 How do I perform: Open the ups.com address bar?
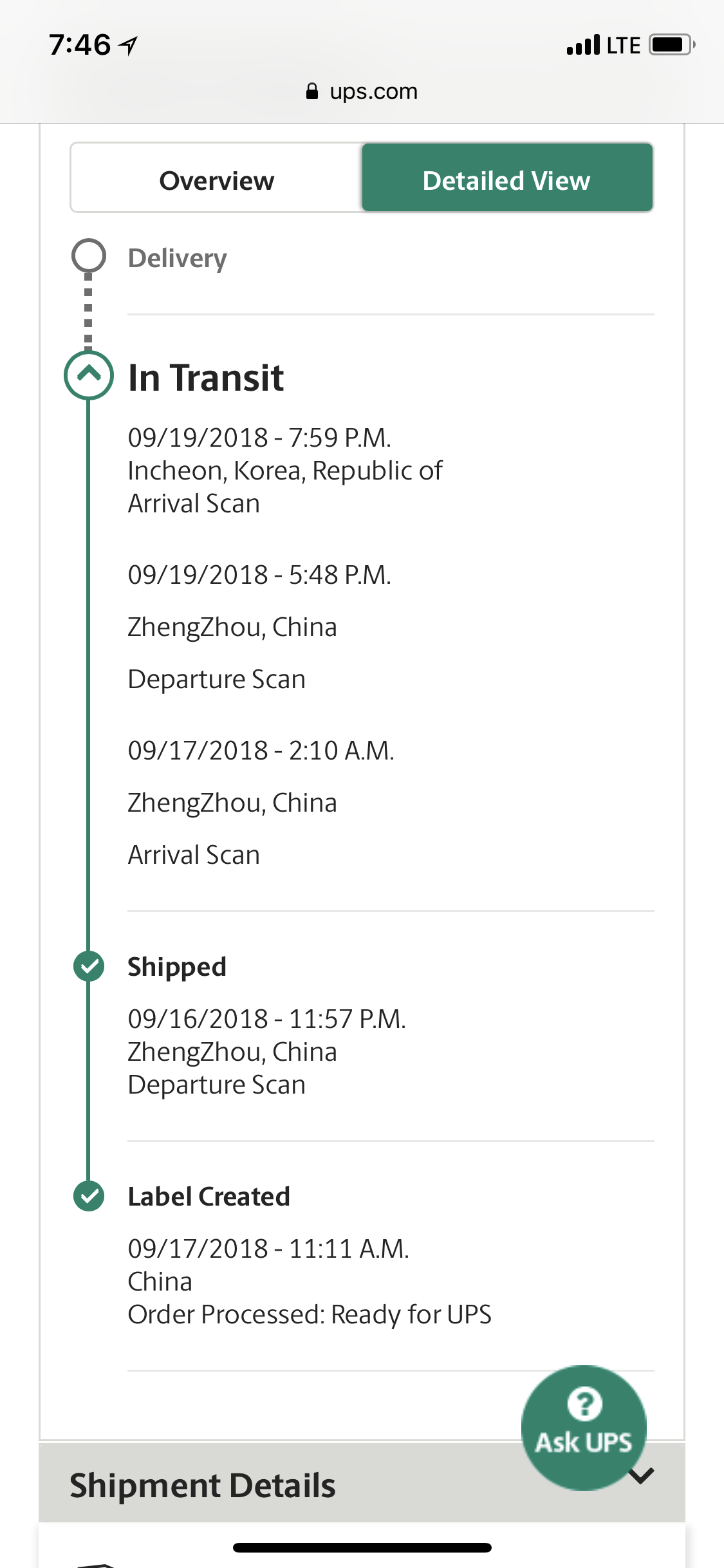362,91
